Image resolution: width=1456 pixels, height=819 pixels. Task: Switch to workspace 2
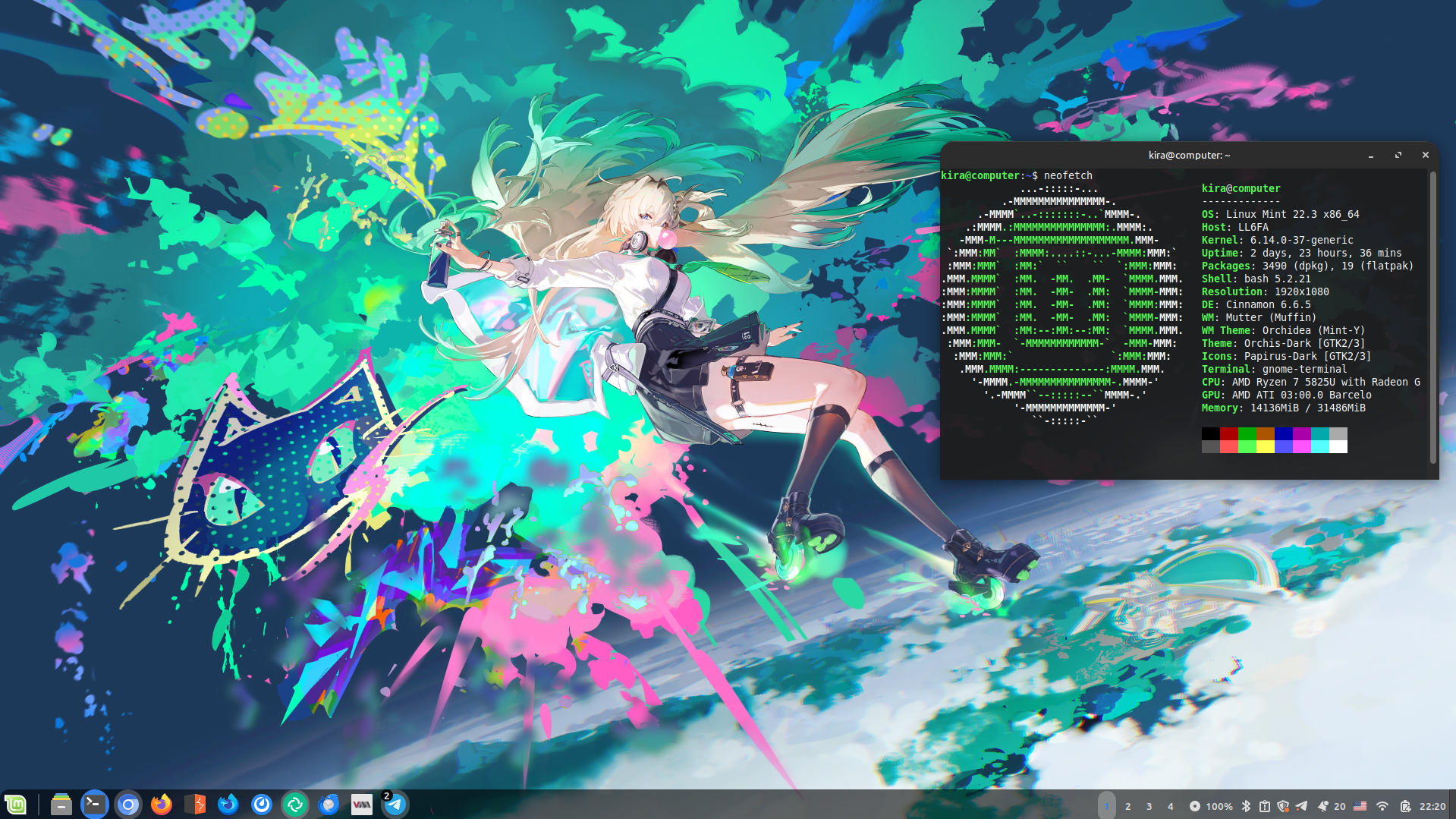pyautogui.click(x=1128, y=806)
